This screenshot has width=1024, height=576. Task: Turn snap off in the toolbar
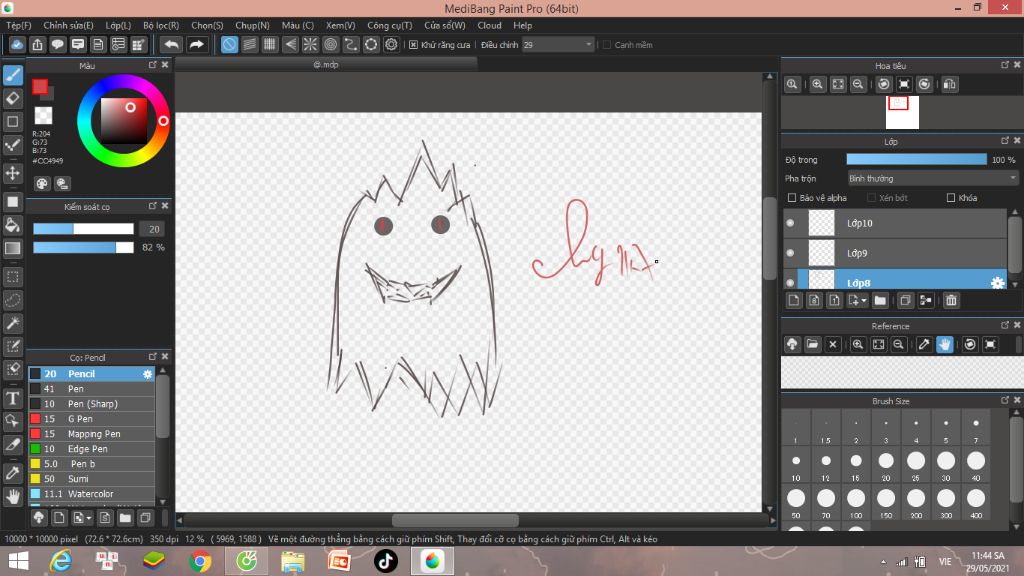pyautogui.click(x=229, y=44)
